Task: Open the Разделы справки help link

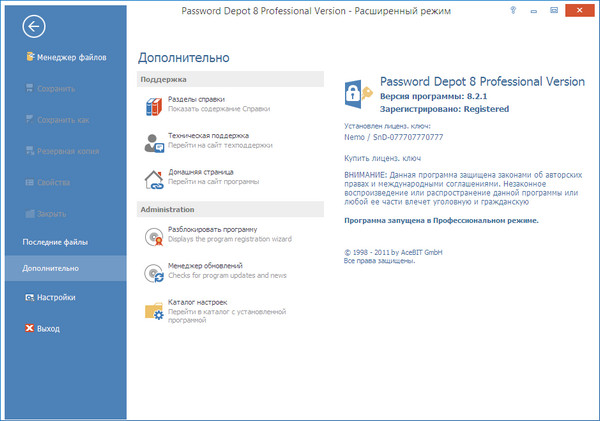Action: pyautogui.click(x=197, y=99)
